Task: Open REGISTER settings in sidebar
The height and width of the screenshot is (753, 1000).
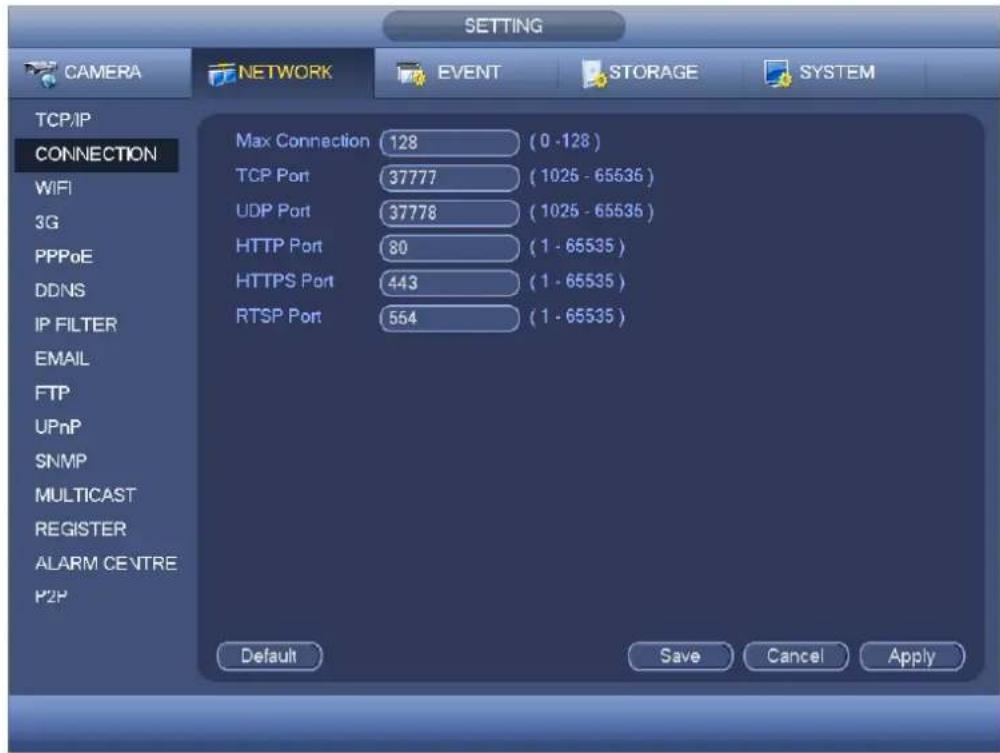Action: click(80, 529)
